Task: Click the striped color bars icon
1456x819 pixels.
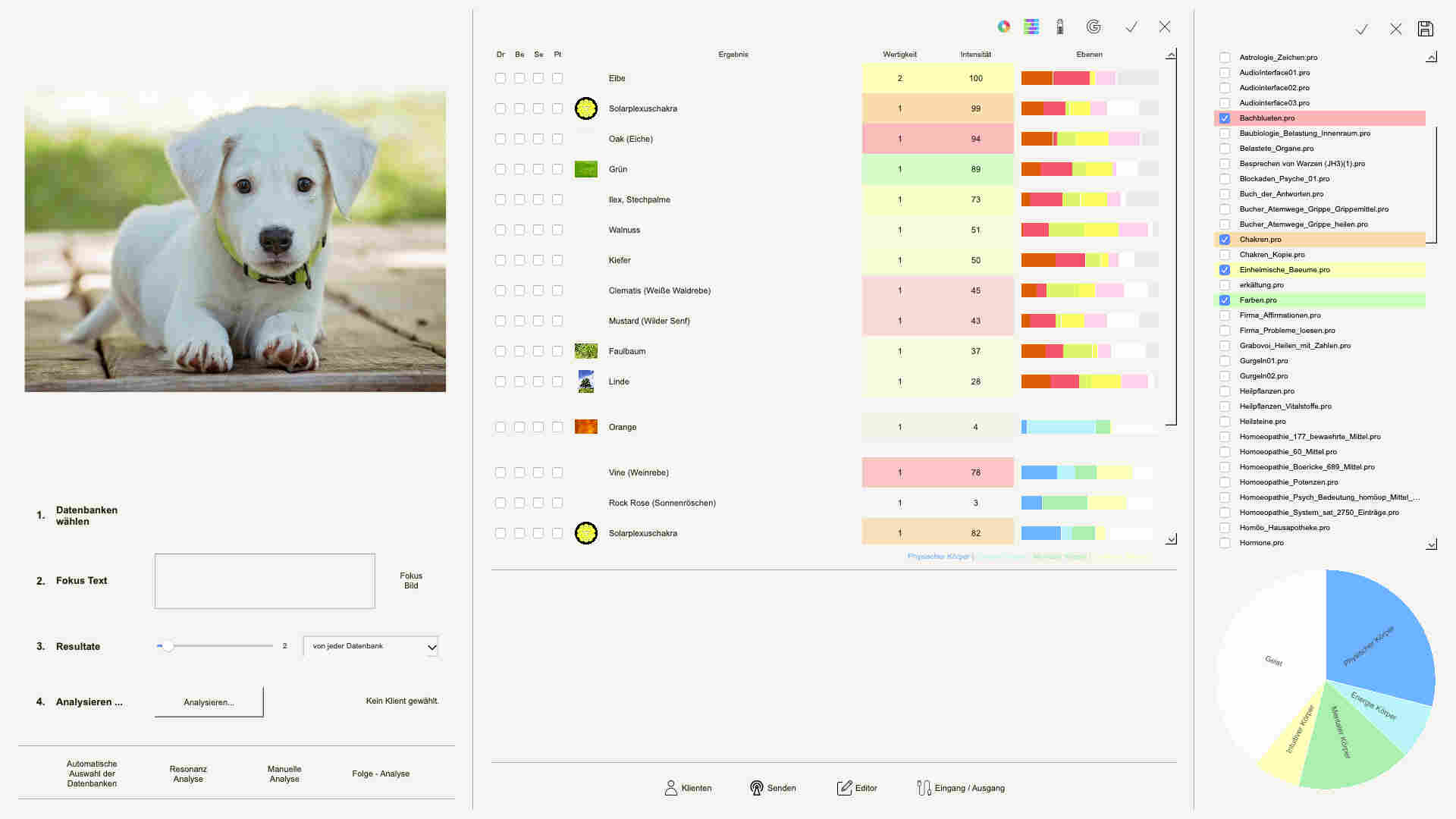Action: coord(1031,27)
